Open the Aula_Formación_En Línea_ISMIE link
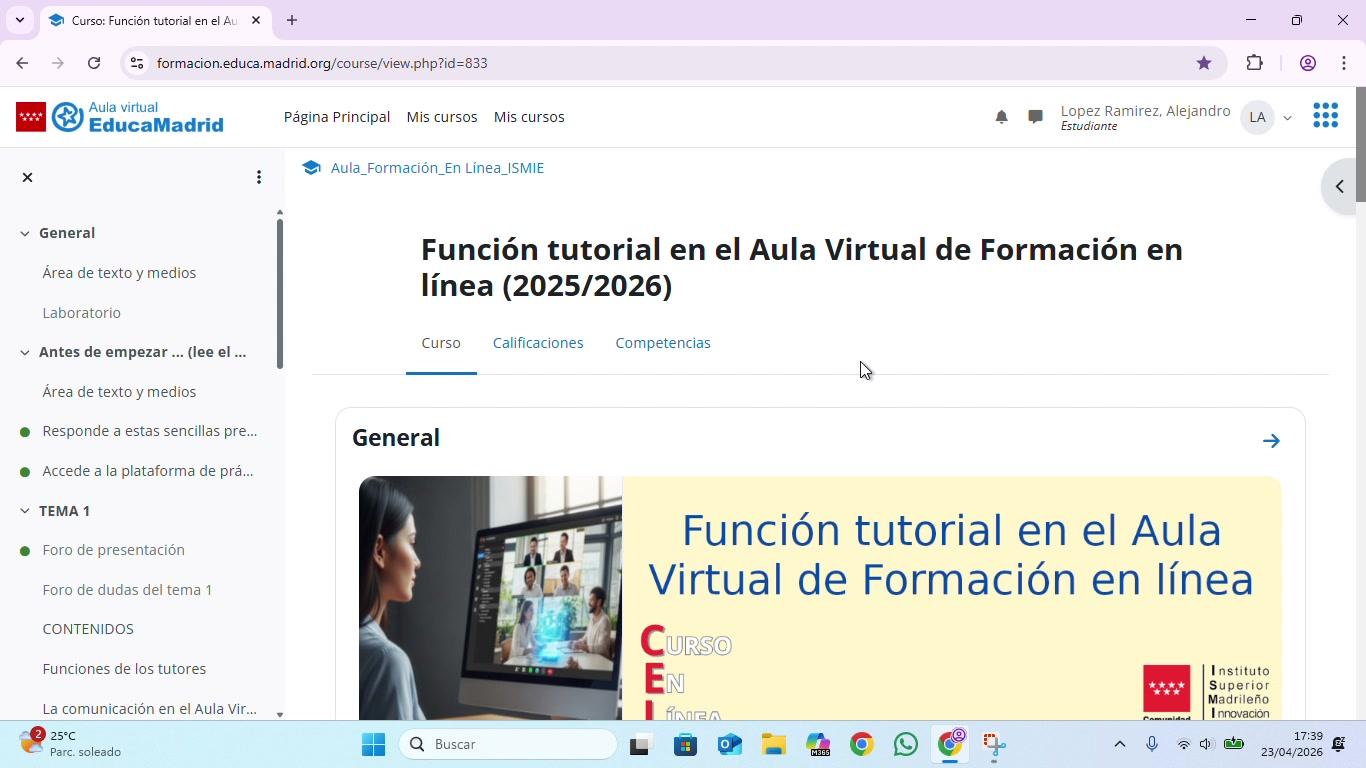This screenshot has width=1366, height=768. [x=437, y=168]
